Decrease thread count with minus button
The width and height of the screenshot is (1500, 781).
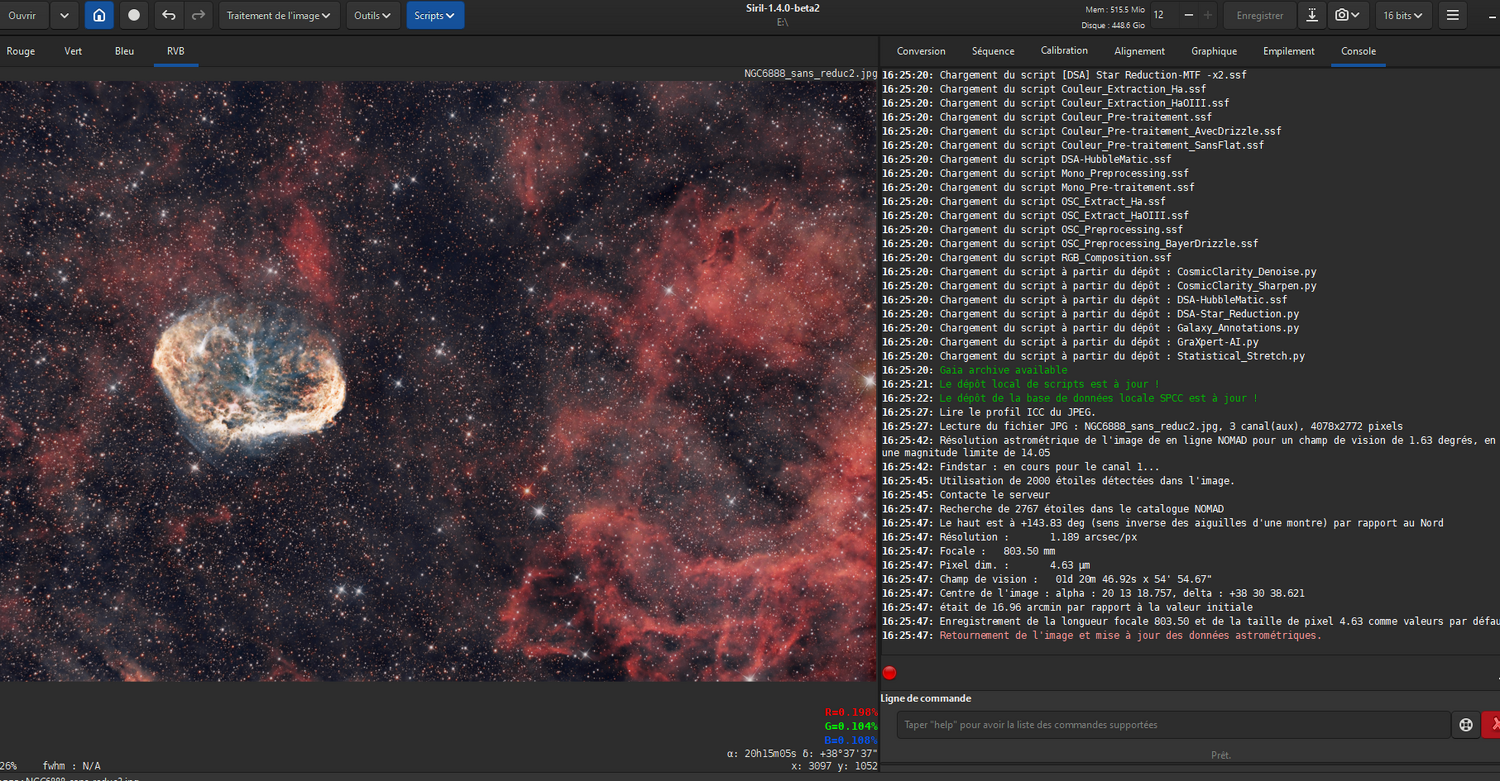[x=1188, y=15]
